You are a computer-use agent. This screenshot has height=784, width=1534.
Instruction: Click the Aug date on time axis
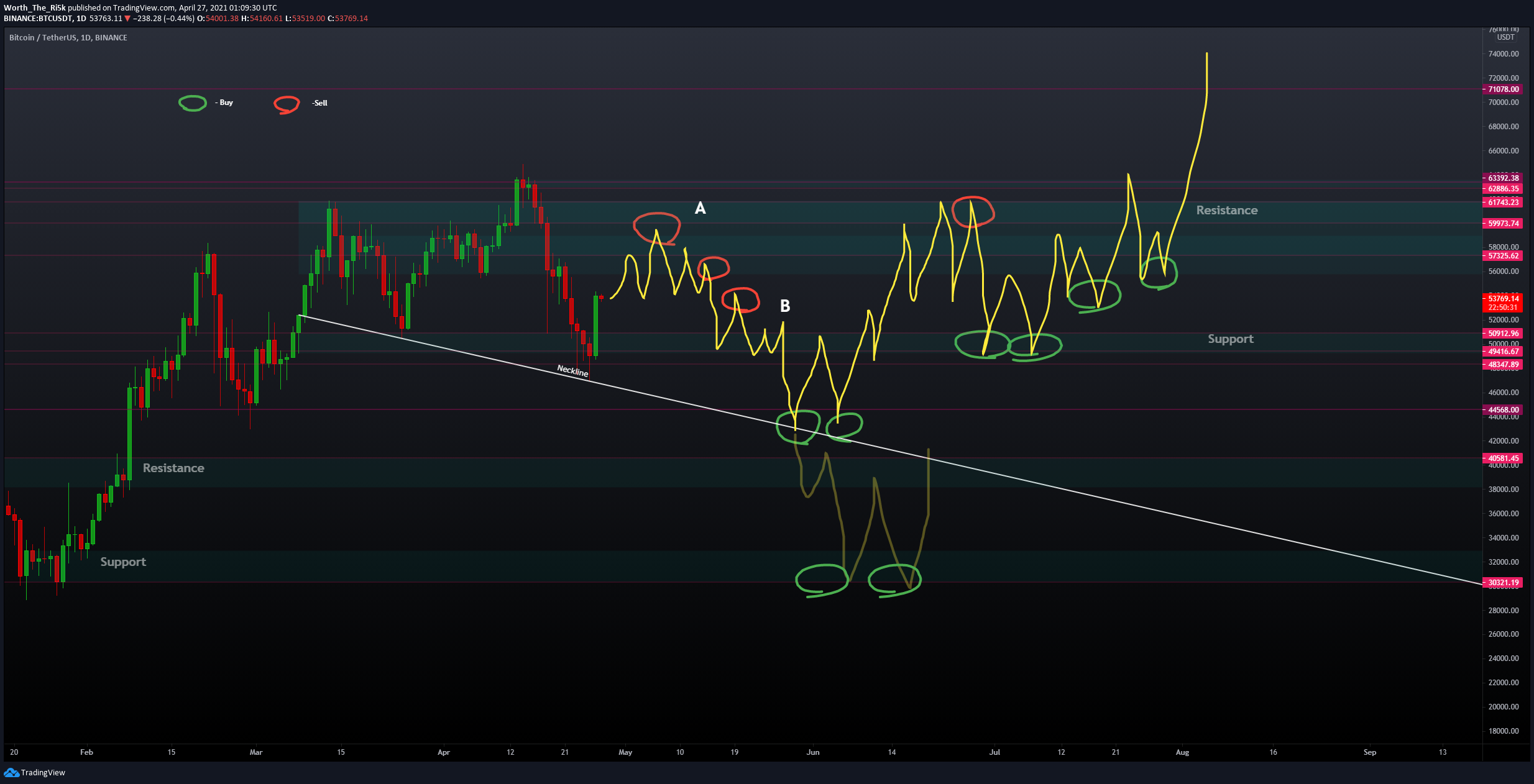[1182, 752]
